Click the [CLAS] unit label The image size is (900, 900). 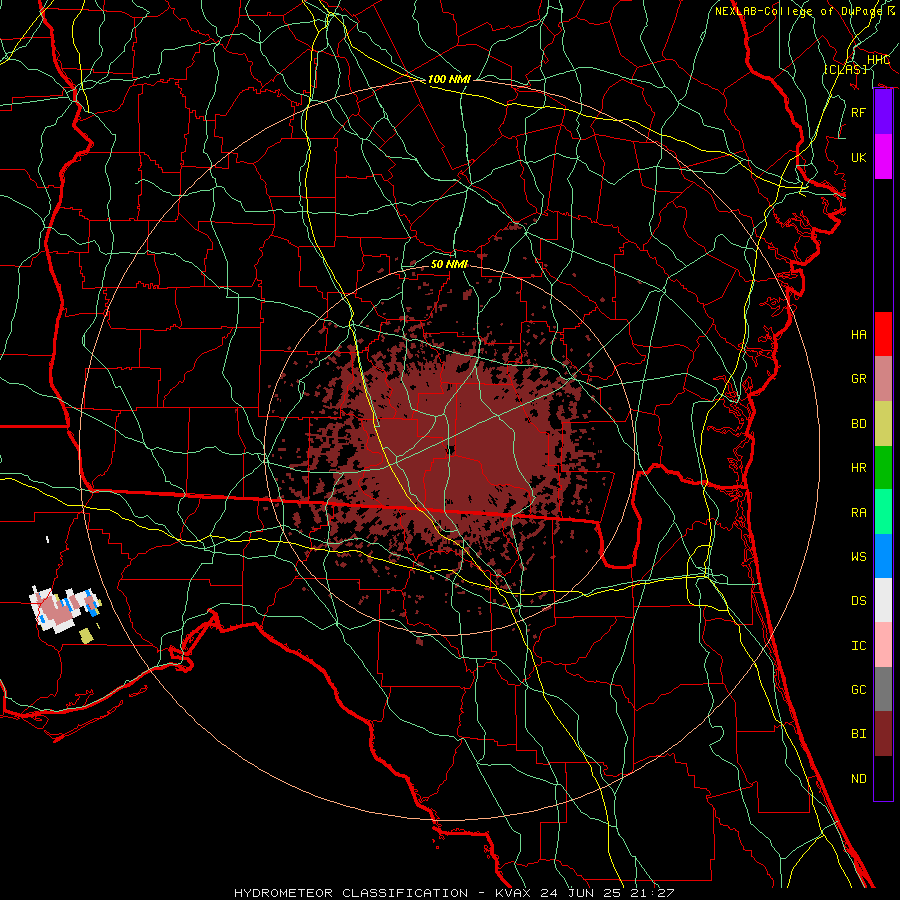845,69
